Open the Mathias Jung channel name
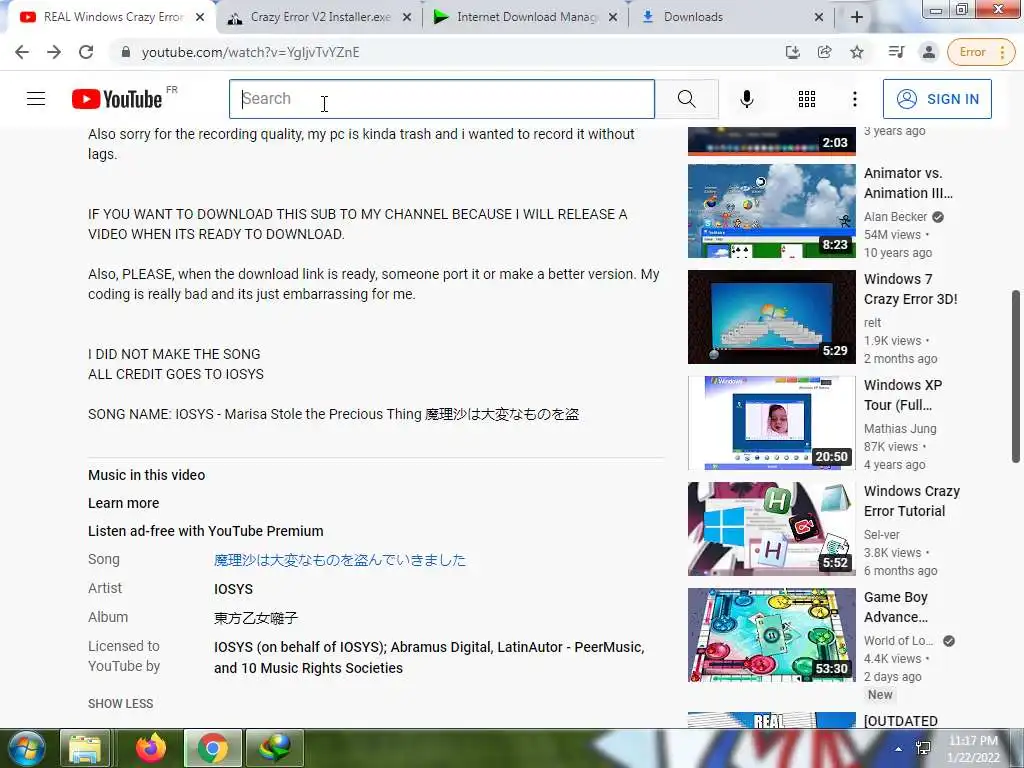Viewport: 1024px width, 768px height. [900, 428]
